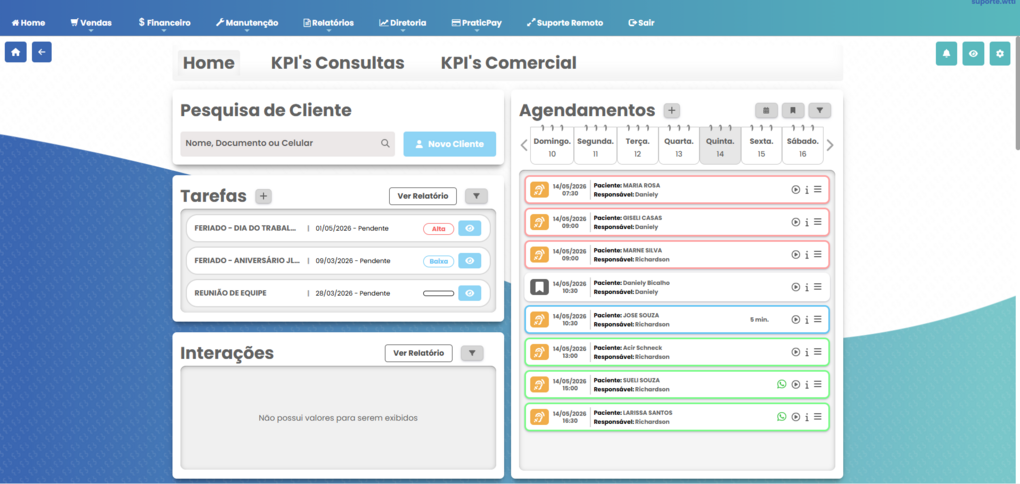1020x484 pixels.
Task: Start MARNE SILVA appointment play icon
Action: click(795, 254)
